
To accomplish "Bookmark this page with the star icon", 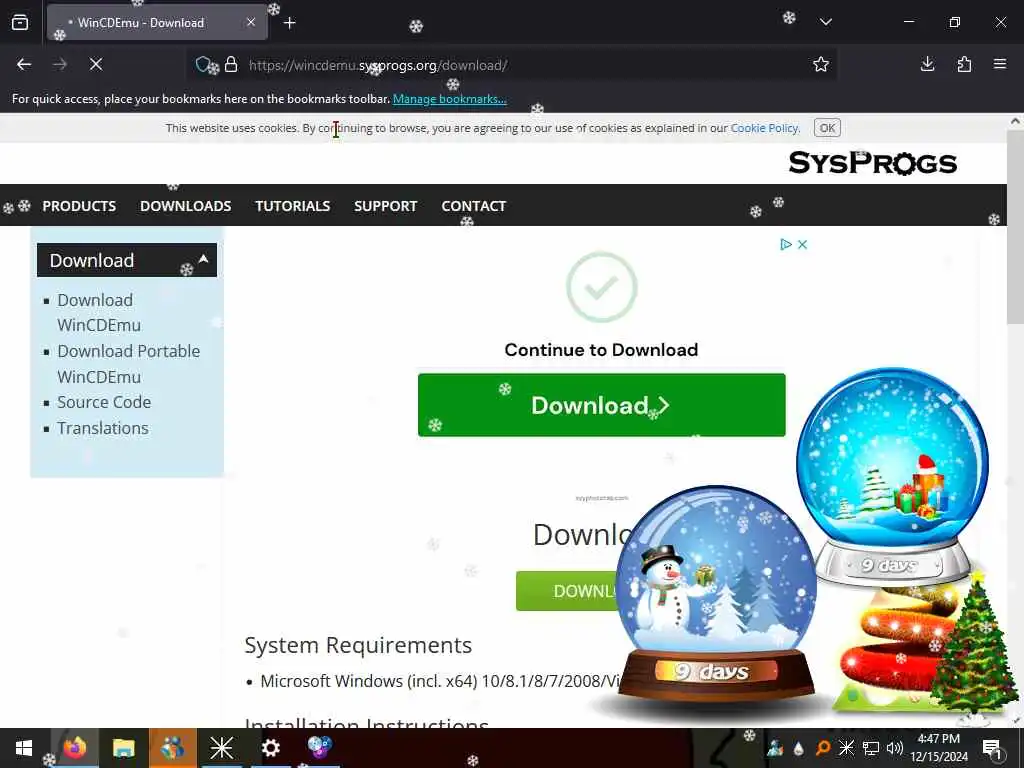I will 820,64.
